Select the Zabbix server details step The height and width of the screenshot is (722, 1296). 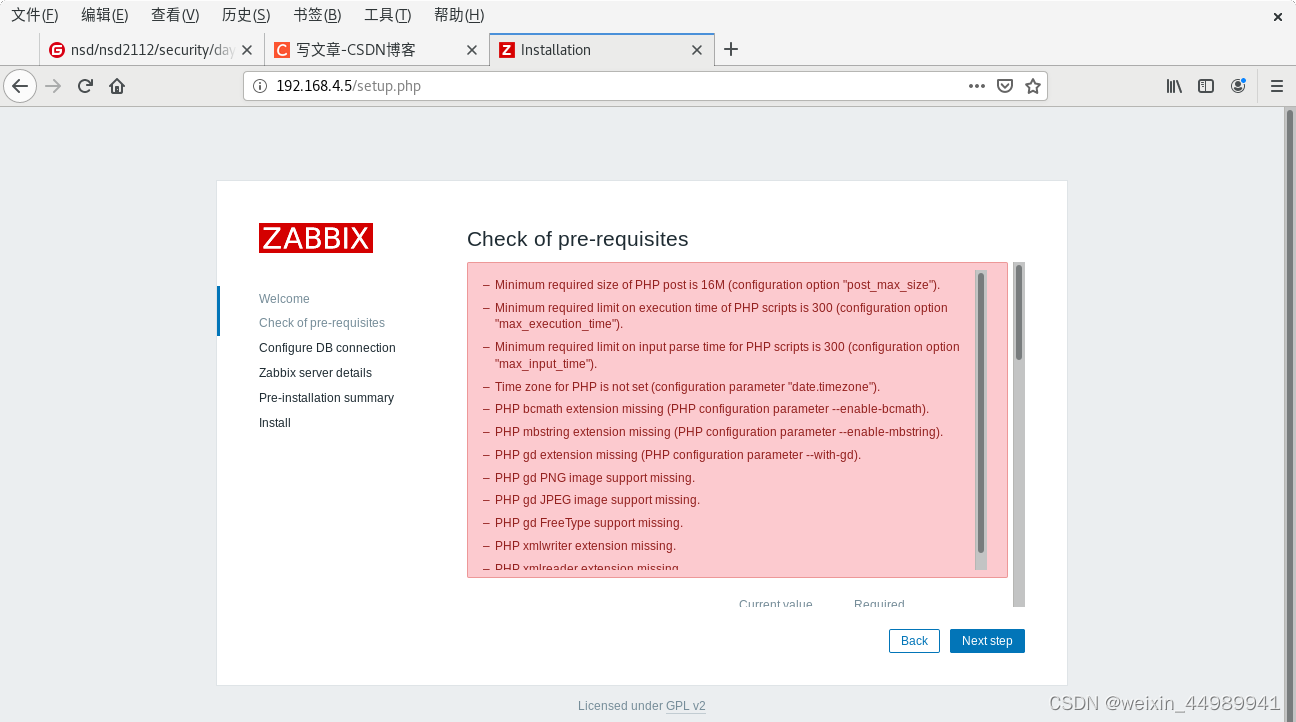tap(315, 373)
